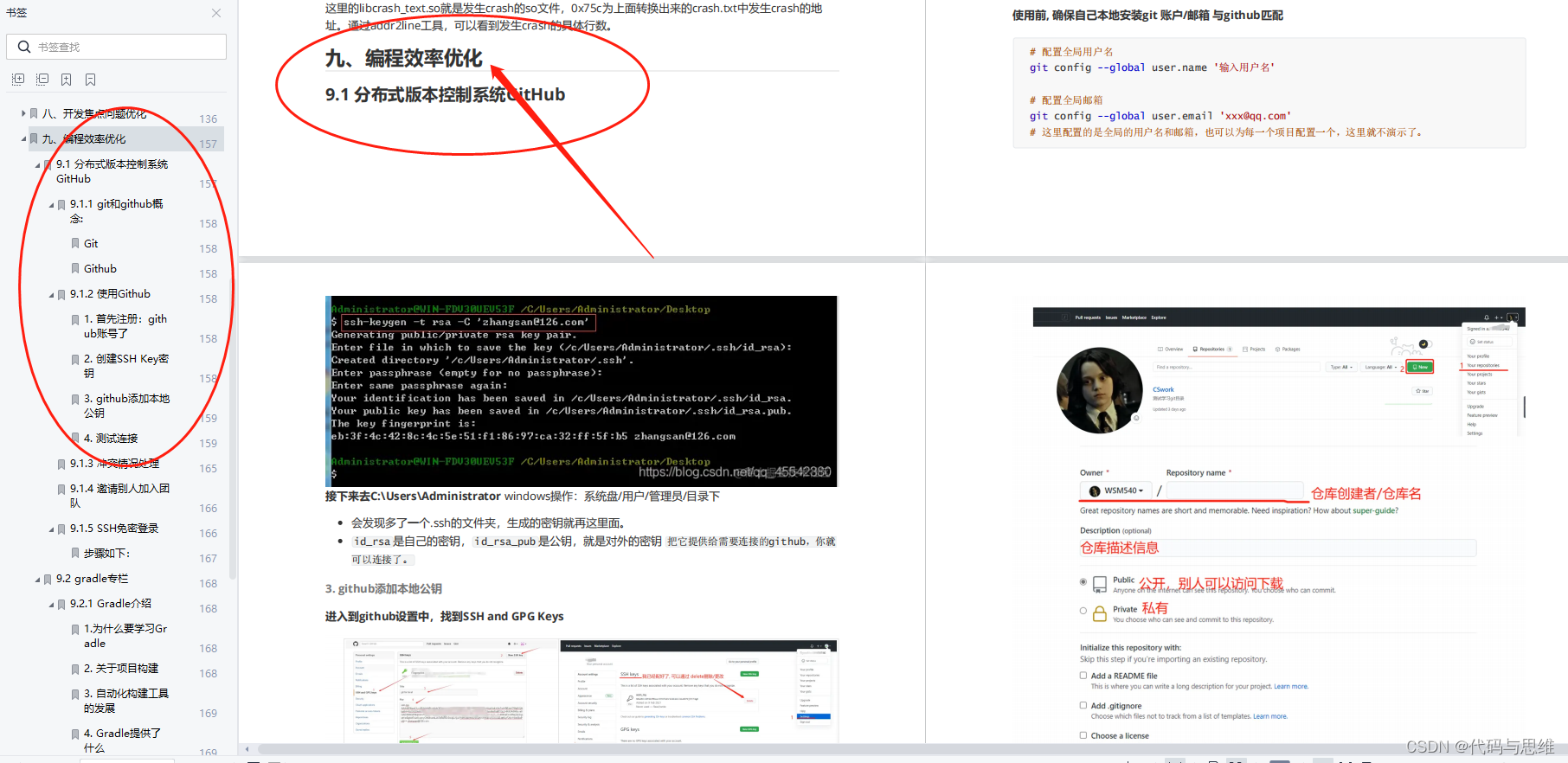Screen dimensions: 1568x763
Task: Click the ssh-keygen terminal screenshot
Action: tap(582, 391)
